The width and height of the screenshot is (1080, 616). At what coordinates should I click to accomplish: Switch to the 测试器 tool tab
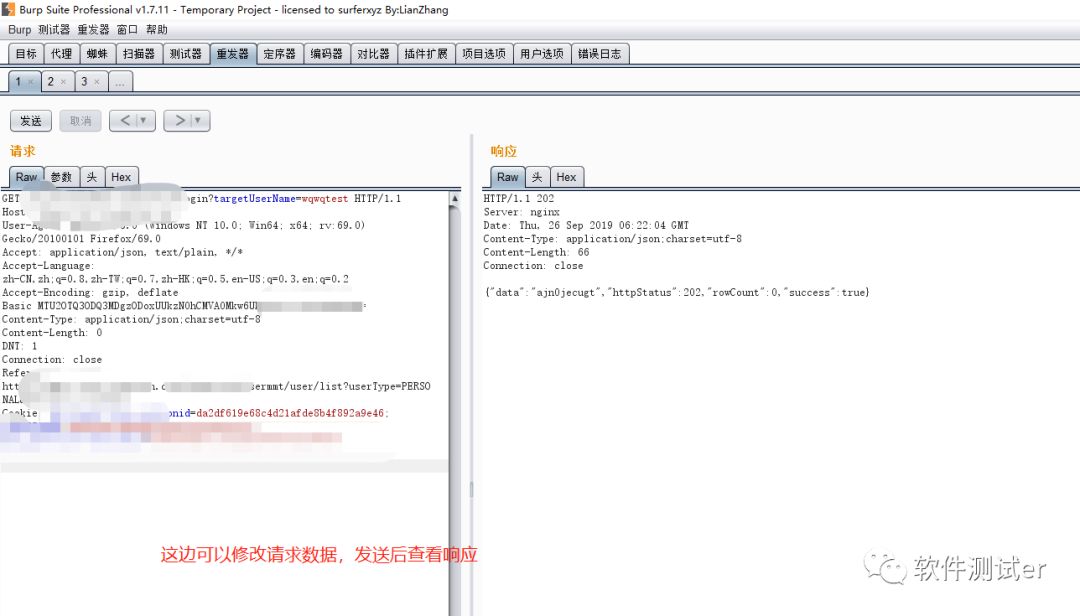185,54
